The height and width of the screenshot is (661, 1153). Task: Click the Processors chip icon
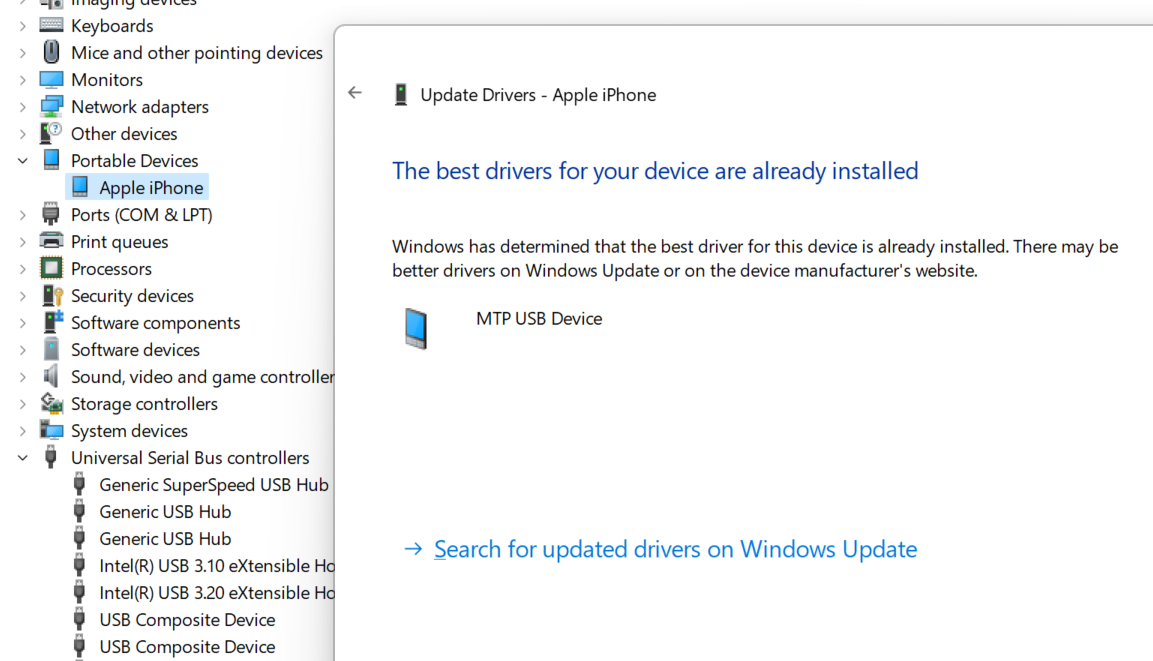(x=51, y=268)
